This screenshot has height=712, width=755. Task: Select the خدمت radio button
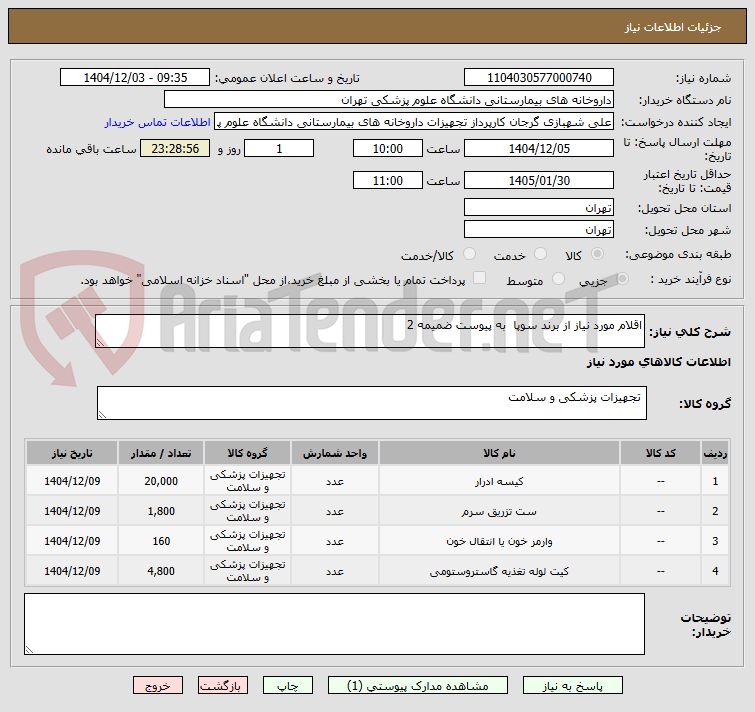pyautogui.click(x=540, y=254)
